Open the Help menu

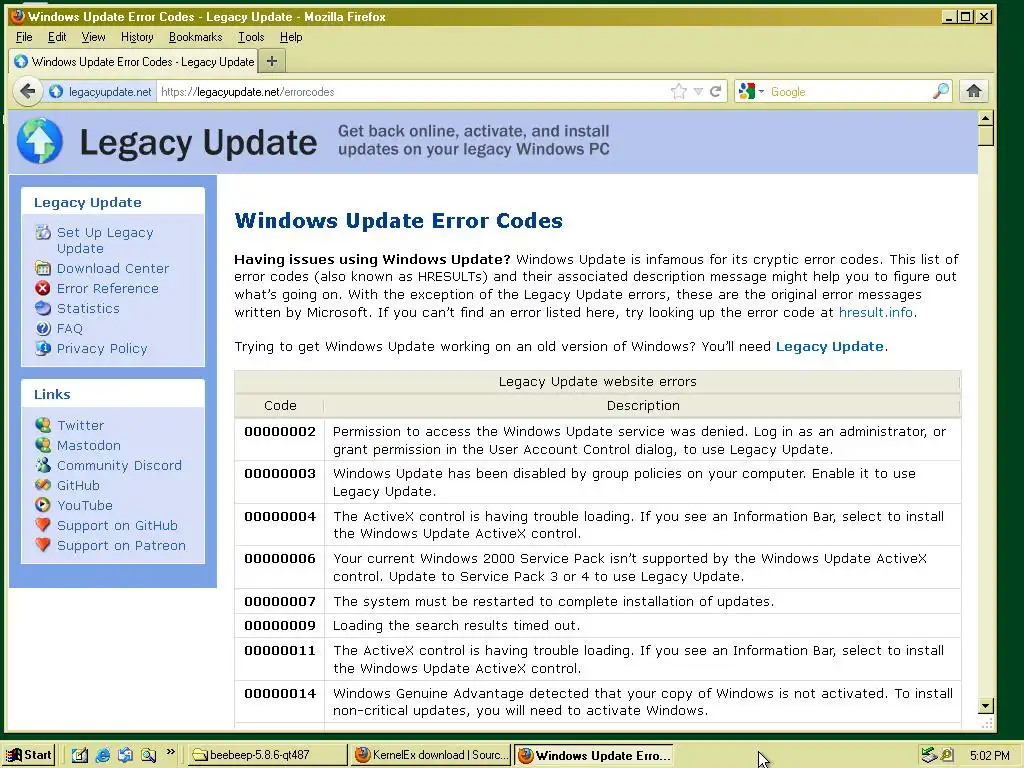point(291,37)
